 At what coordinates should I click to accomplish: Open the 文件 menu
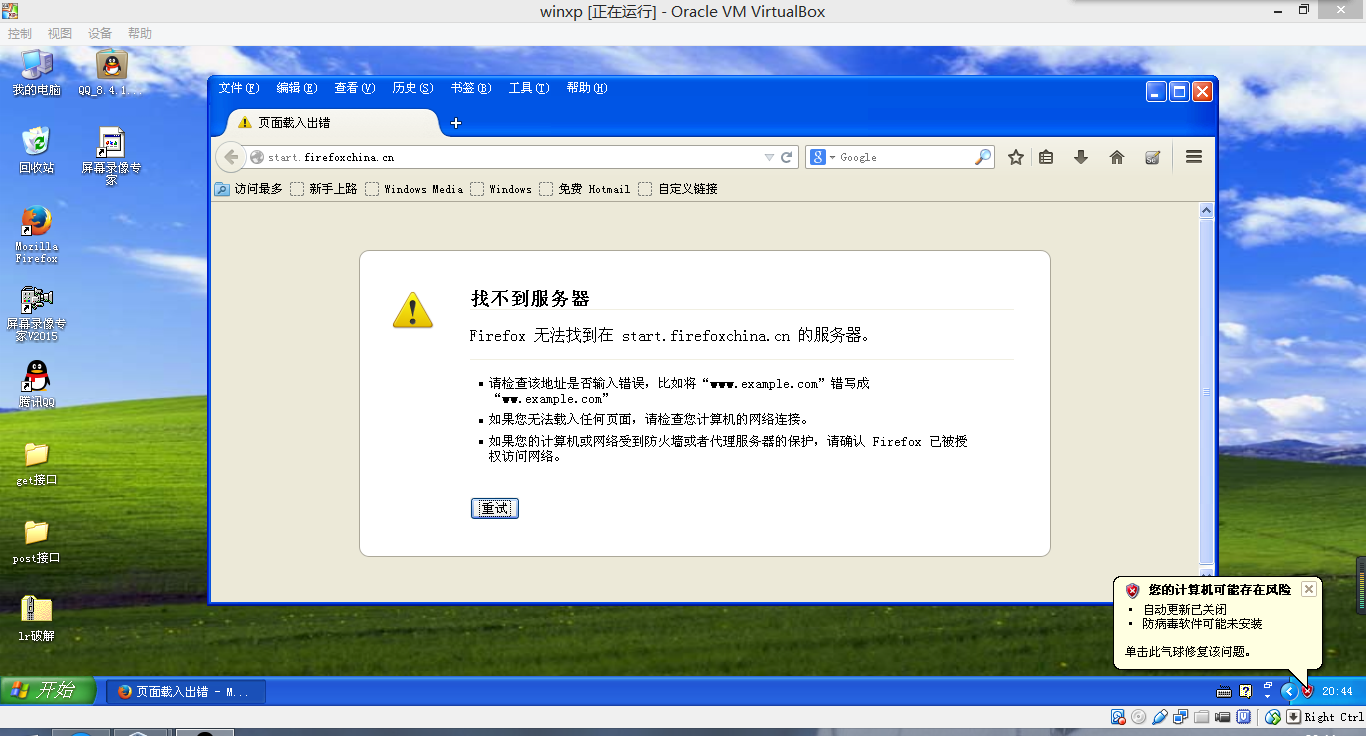(239, 88)
